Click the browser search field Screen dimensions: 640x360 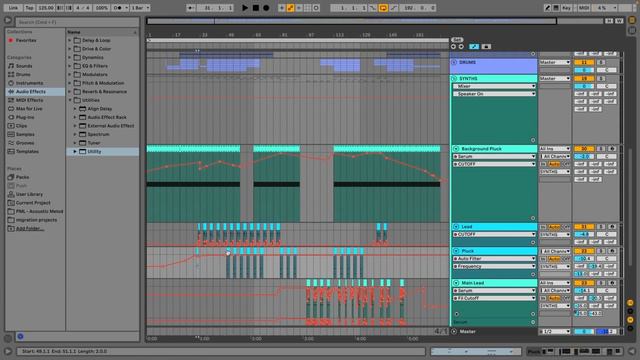tap(78, 22)
